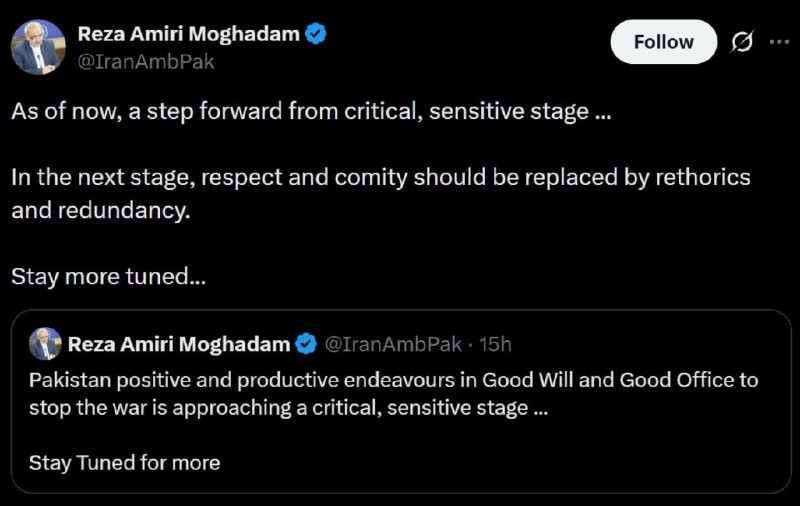
Task: Click the "Stay more tuned..." text
Action: tap(108, 277)
